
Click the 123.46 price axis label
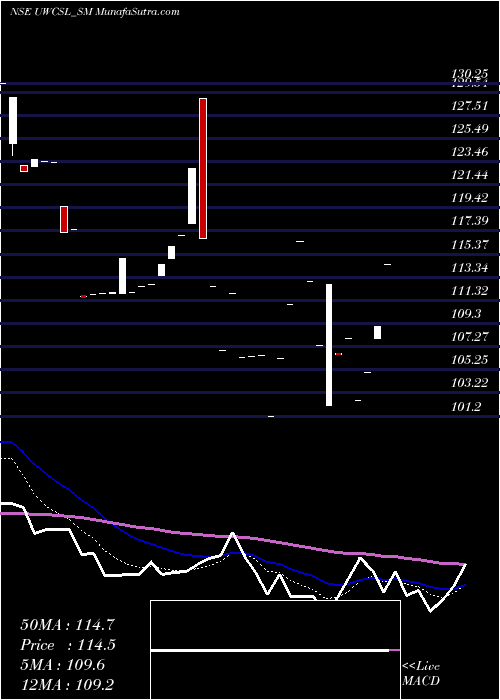[470, 152]
